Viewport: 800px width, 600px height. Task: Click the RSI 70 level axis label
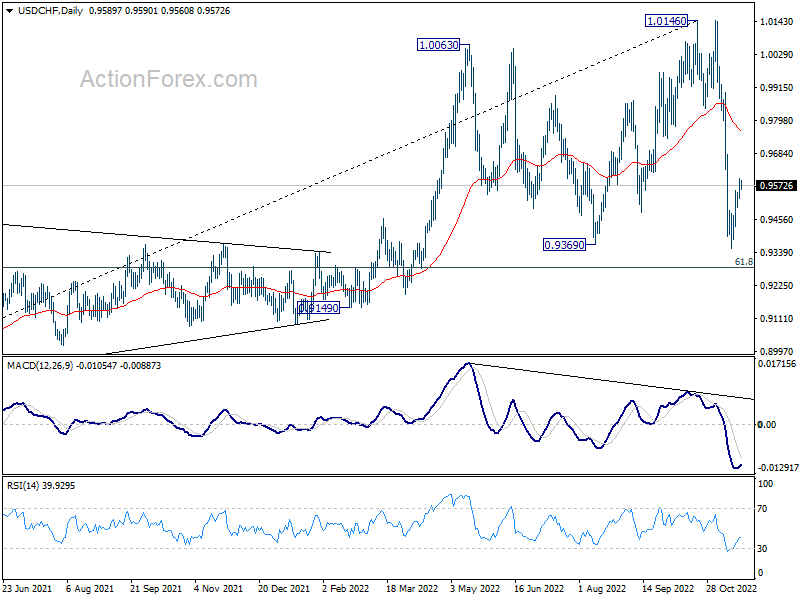pyautogui.click(x=762, y=509)
